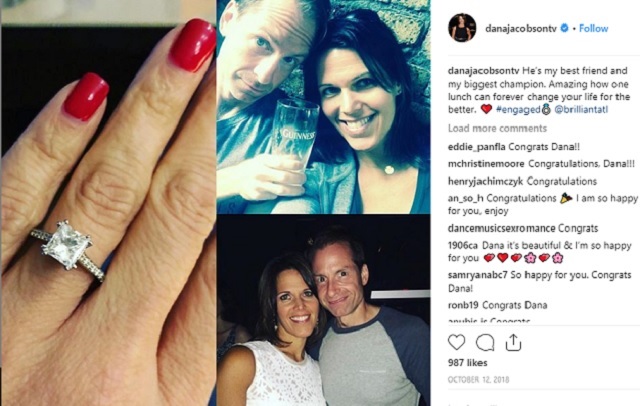Open the comment speech bubble icon
The width and height of the screenshot is (640, 406).
(485, 342)
